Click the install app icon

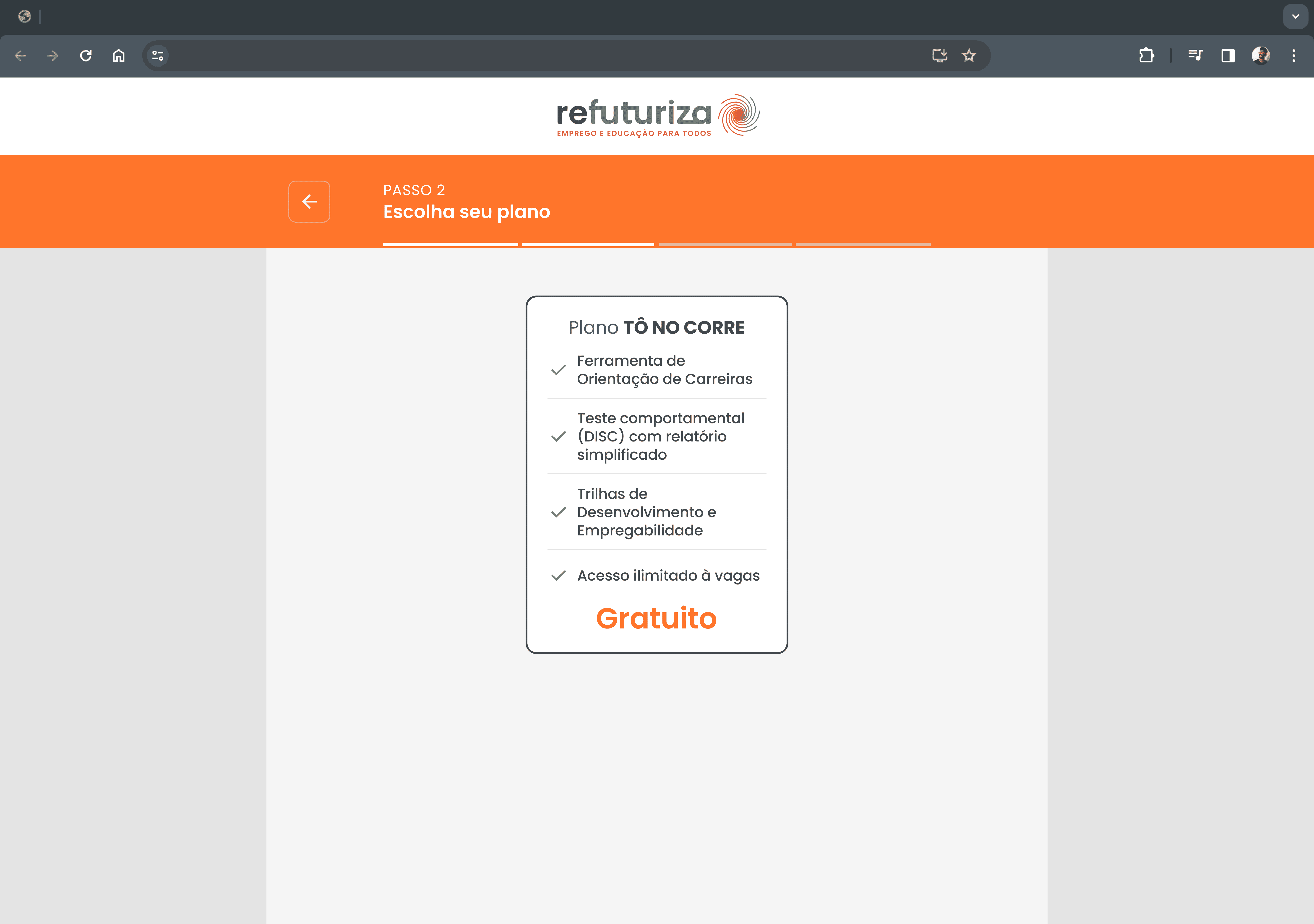[x=939, y=55]
